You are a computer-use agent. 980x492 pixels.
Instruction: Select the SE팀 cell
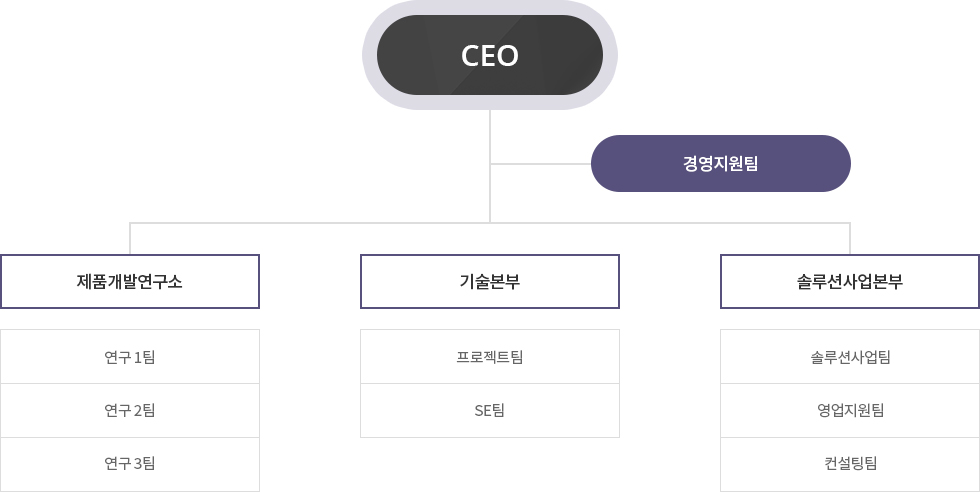490,410
